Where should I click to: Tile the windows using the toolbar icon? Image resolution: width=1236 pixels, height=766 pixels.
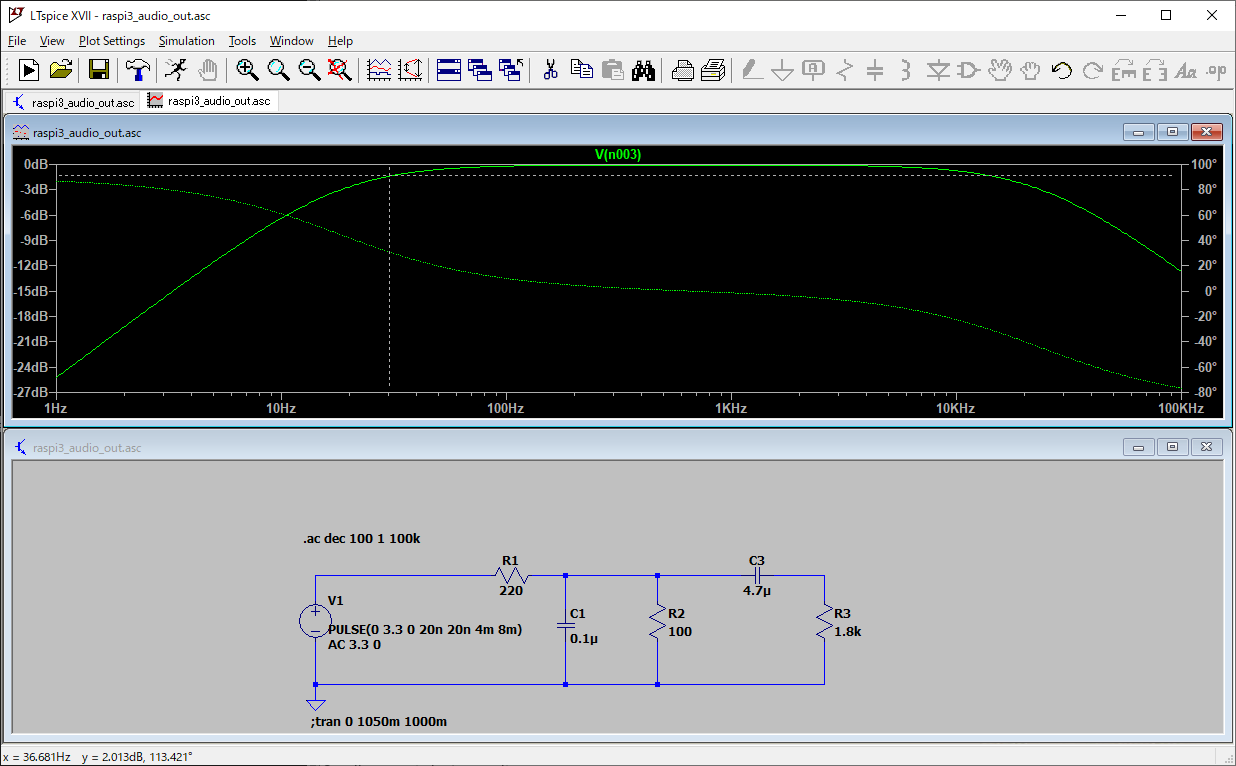click(x=449, y=70)
